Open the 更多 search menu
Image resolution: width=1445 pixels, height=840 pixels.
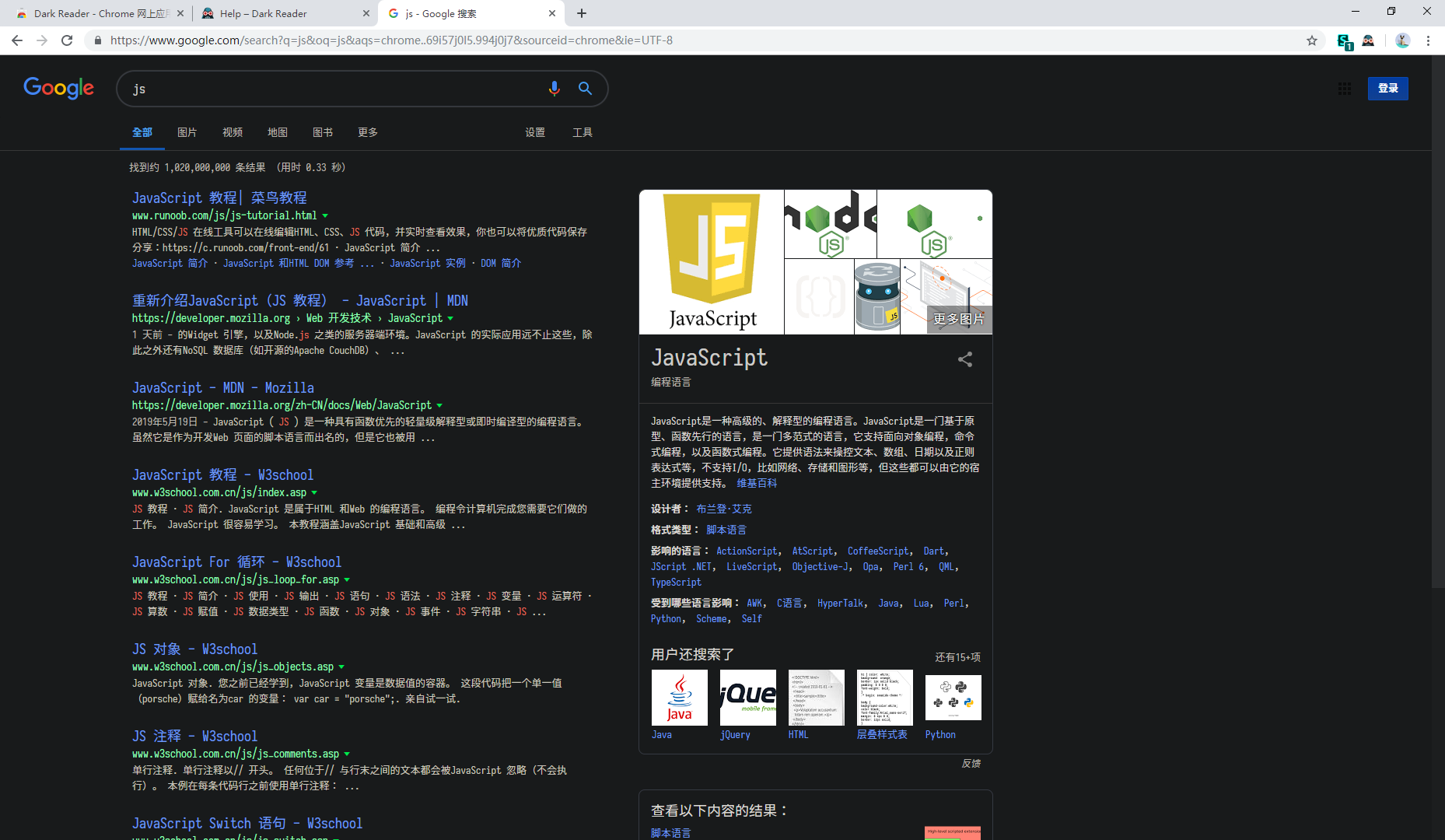pos(367,132)
